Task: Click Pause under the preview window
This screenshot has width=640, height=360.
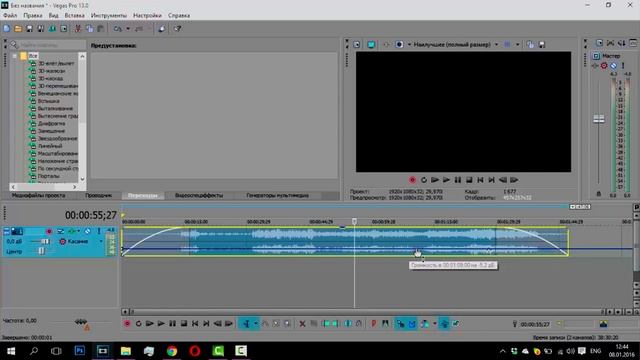Action: 458,180
